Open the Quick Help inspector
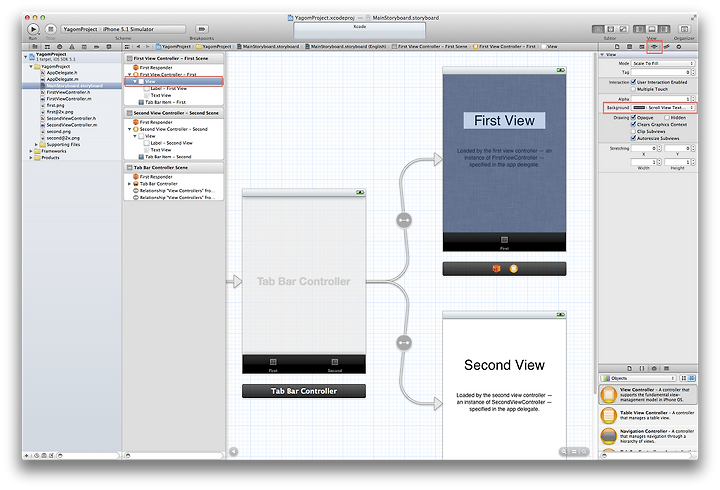This screenshot has height=490, width=720. [630, 46]
